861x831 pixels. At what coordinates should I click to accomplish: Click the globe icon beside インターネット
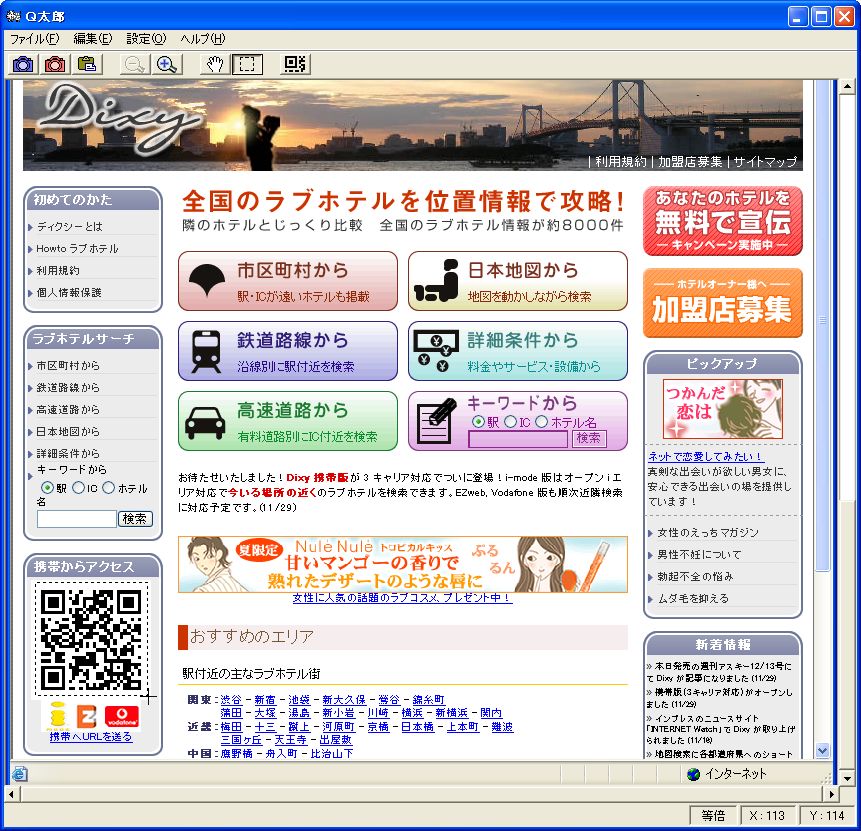[x=694, y=774]
